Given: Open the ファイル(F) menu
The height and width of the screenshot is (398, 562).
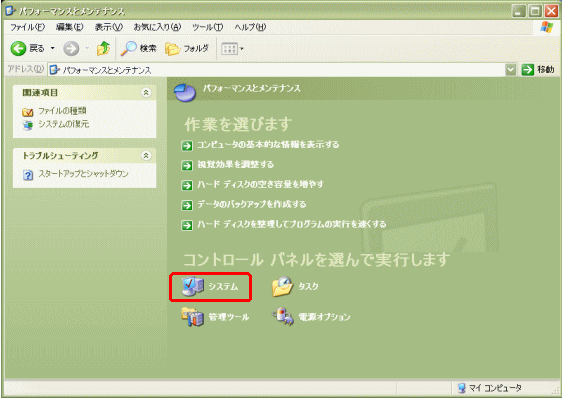Looking at the screenshot, I should (27, 27).
